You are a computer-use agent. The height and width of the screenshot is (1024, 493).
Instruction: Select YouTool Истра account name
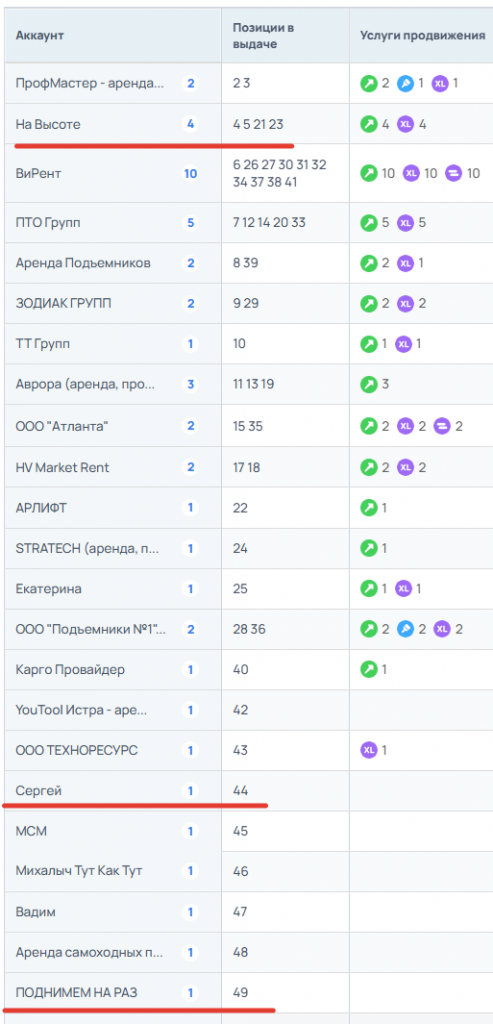coord(81,710)
